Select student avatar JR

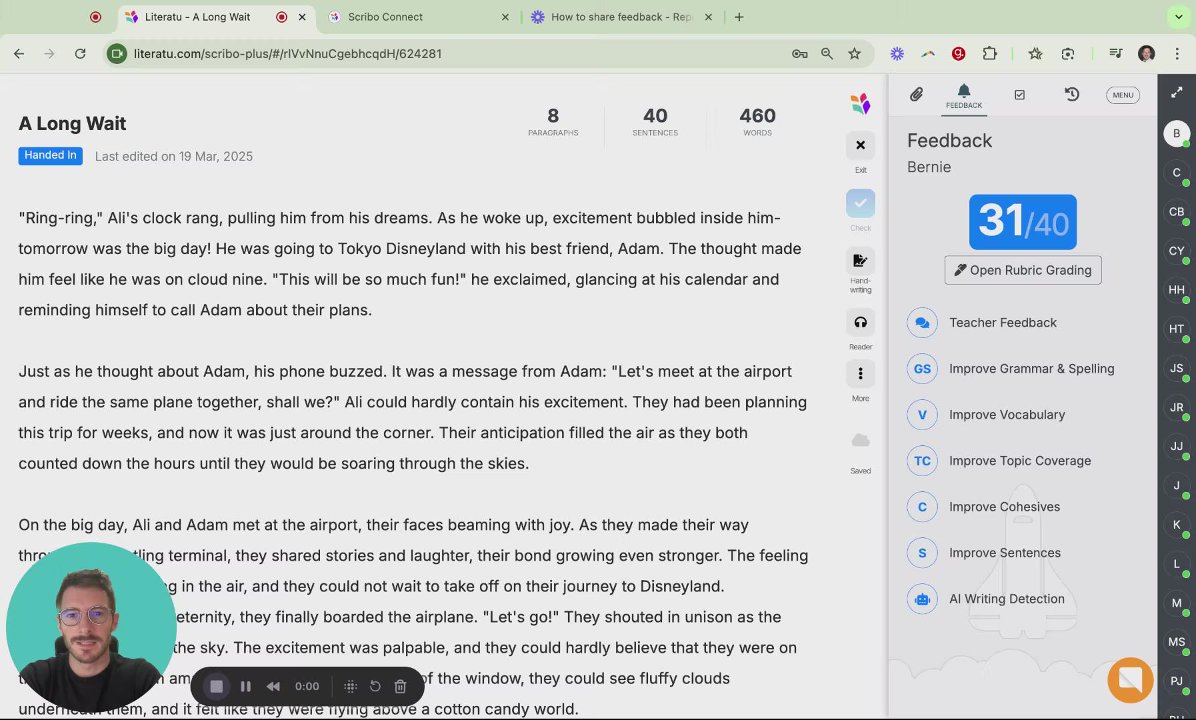1176,407
